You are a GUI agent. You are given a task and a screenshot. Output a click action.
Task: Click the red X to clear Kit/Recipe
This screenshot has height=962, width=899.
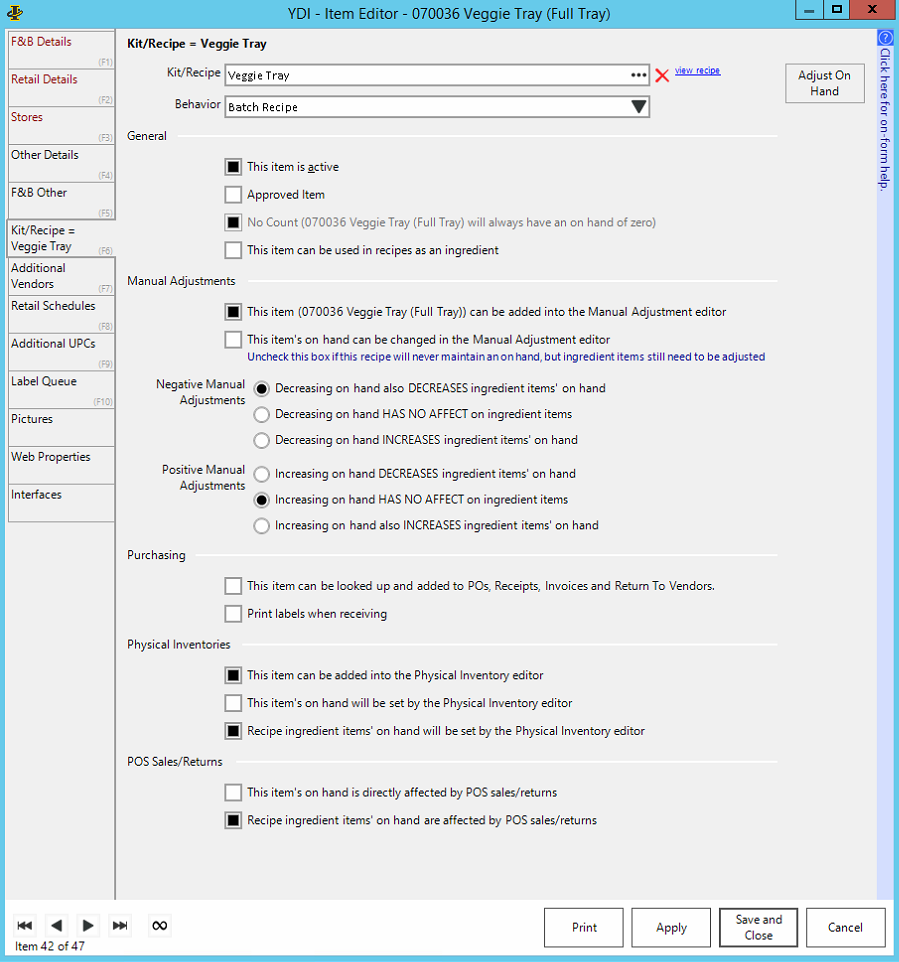(662, 75)
